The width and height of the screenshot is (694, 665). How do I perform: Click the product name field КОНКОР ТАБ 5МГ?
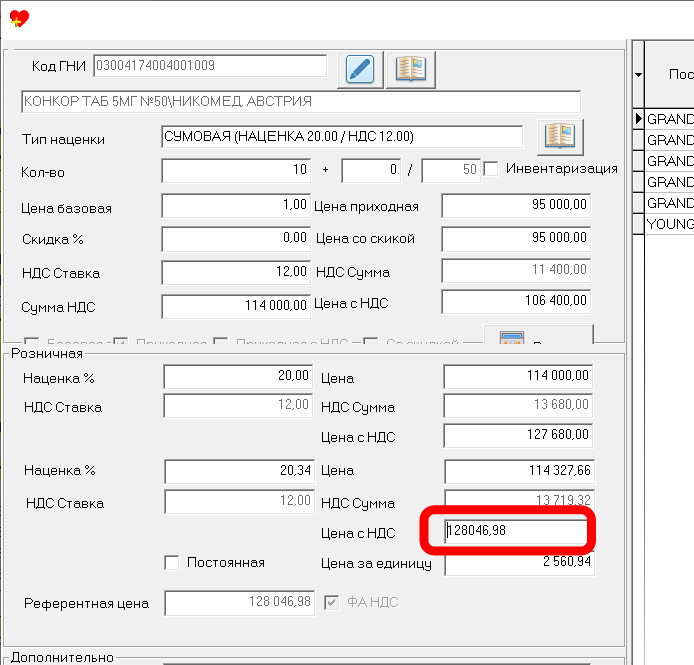pos(301,102)
